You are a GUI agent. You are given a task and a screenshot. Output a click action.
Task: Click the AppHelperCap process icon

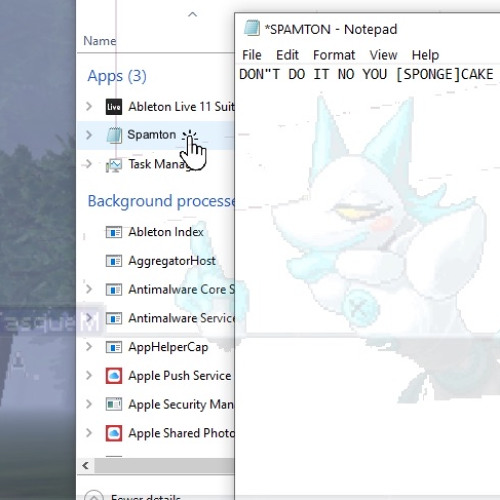114,347
